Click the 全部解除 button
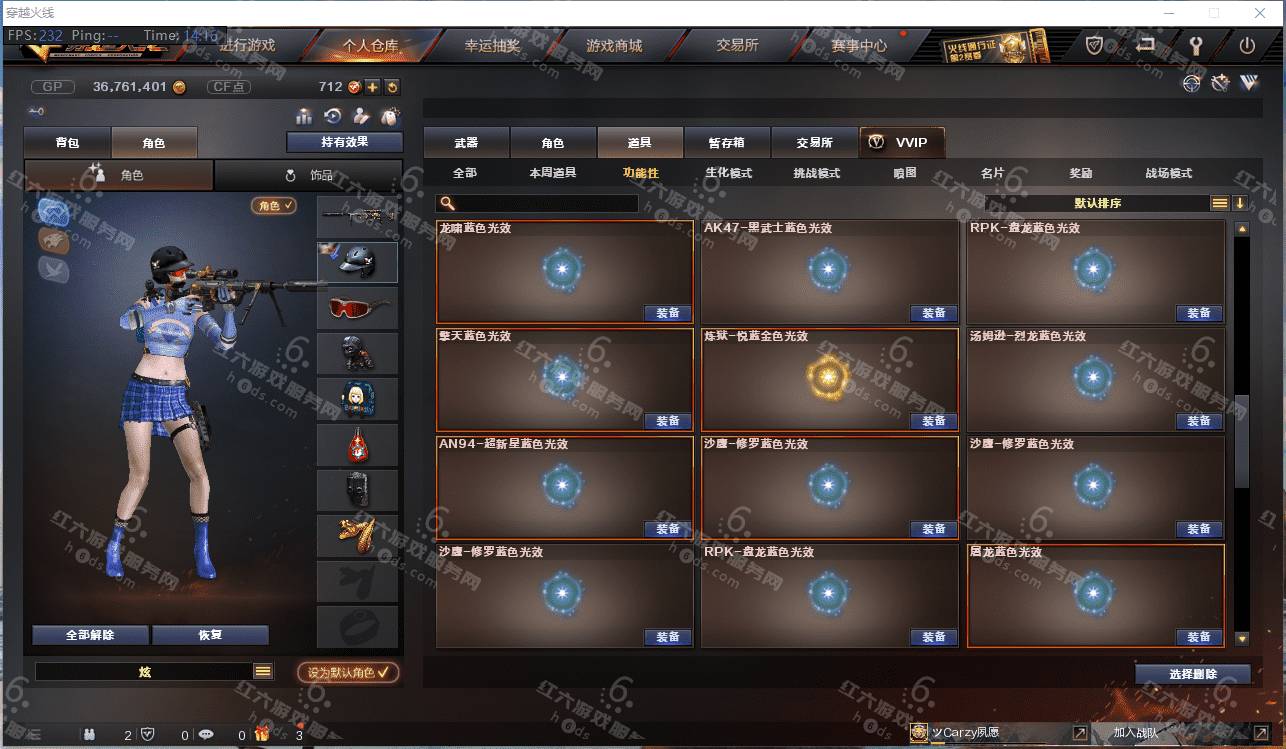This screenshot has height=749, width=1286. click(90, 635)
